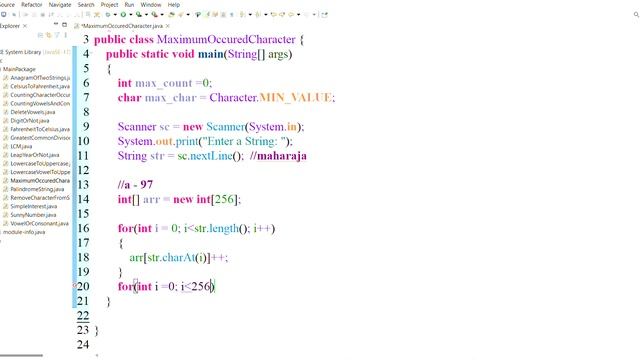Open the Run dropdown arrow

(x=131, y=15)
